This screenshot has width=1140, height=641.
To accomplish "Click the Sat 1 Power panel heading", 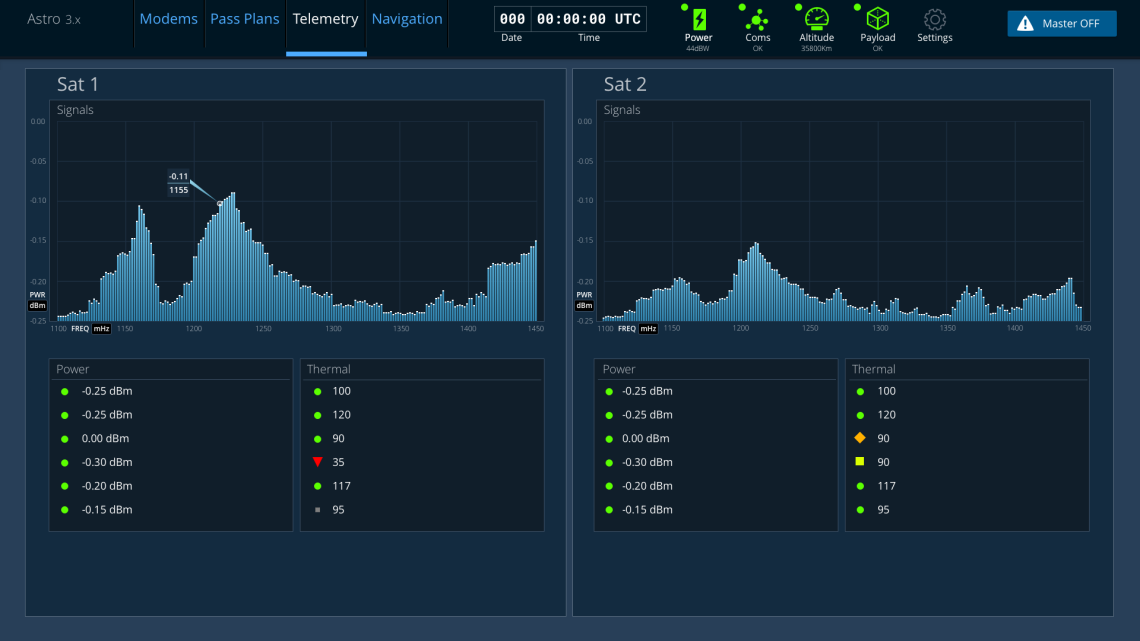I will click(x=73, y=369).
